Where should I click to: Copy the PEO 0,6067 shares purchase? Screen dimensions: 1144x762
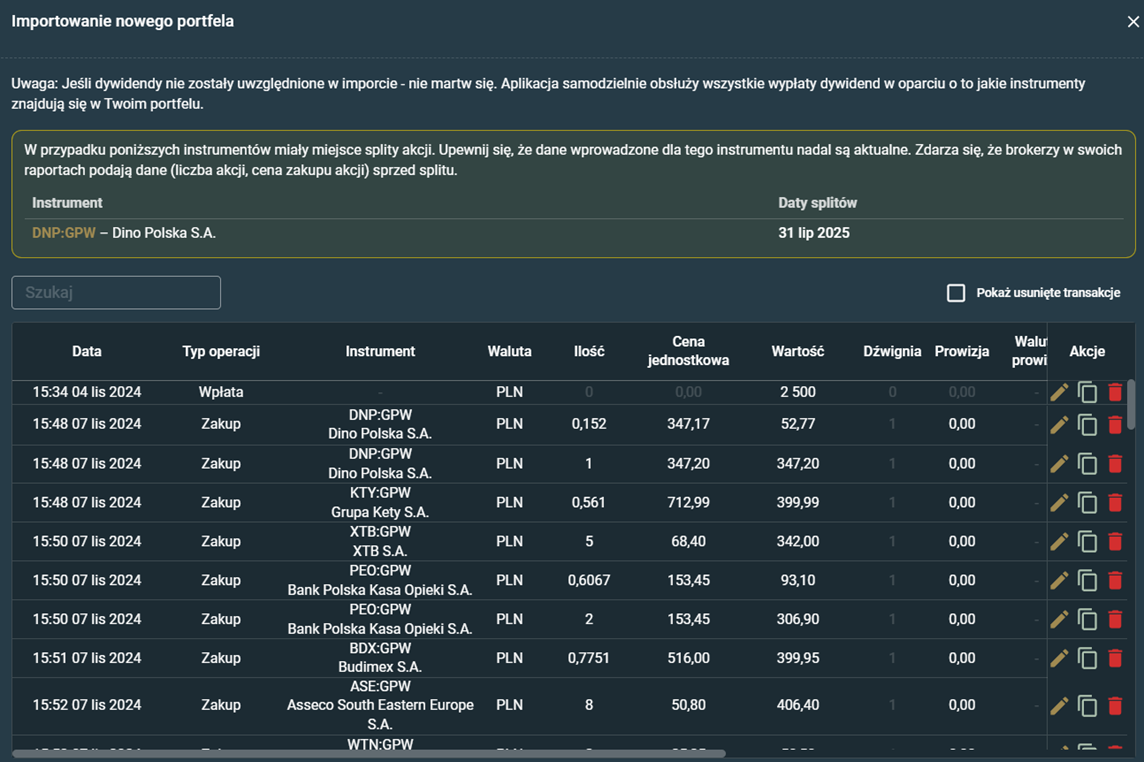point(1087,580)
